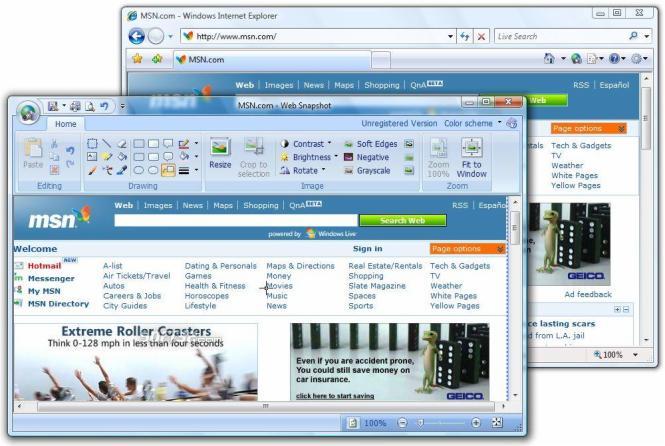Apply the Negative effect

[x=367, y=157]
